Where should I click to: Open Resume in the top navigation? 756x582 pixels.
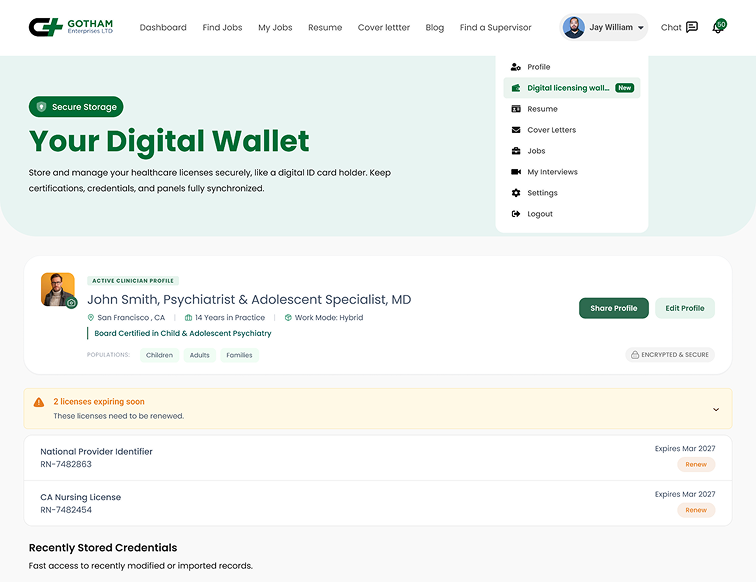[325, 27]
